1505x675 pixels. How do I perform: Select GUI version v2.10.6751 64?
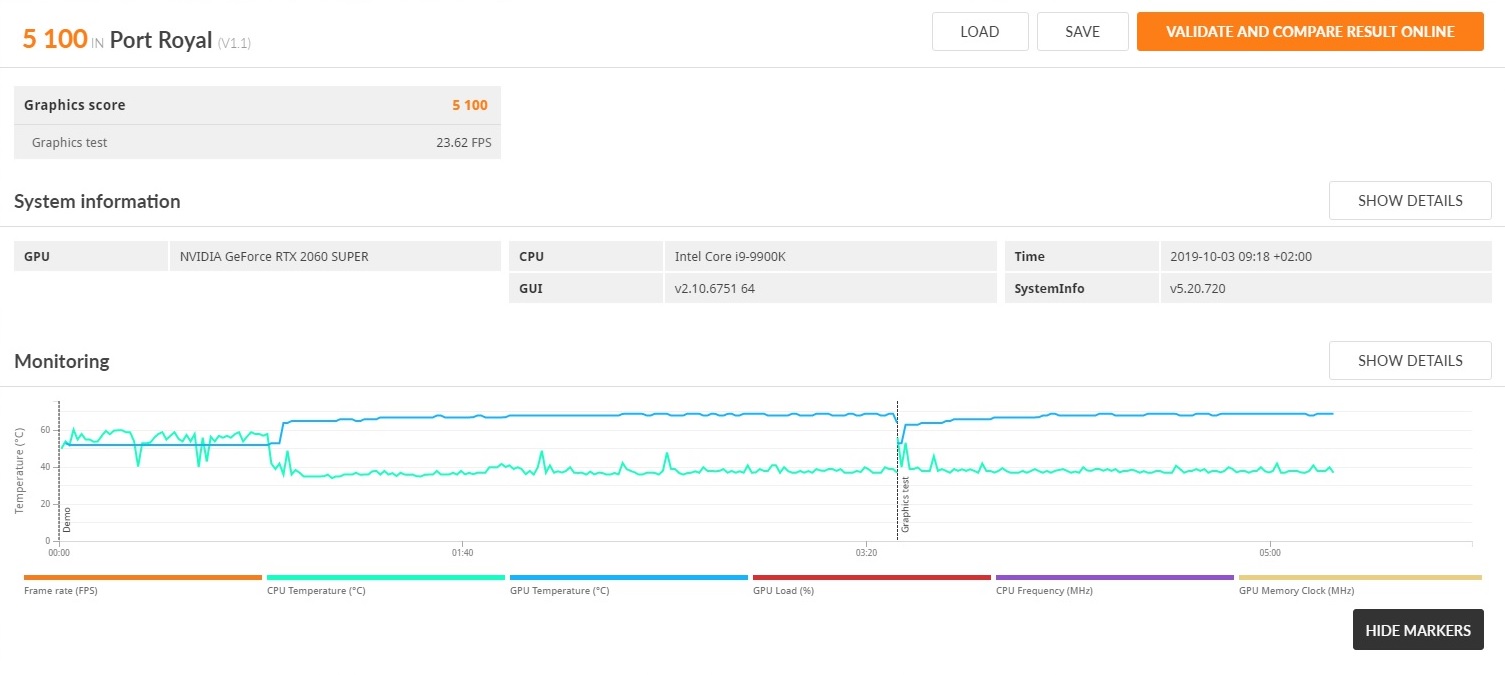tap(715, 288)
